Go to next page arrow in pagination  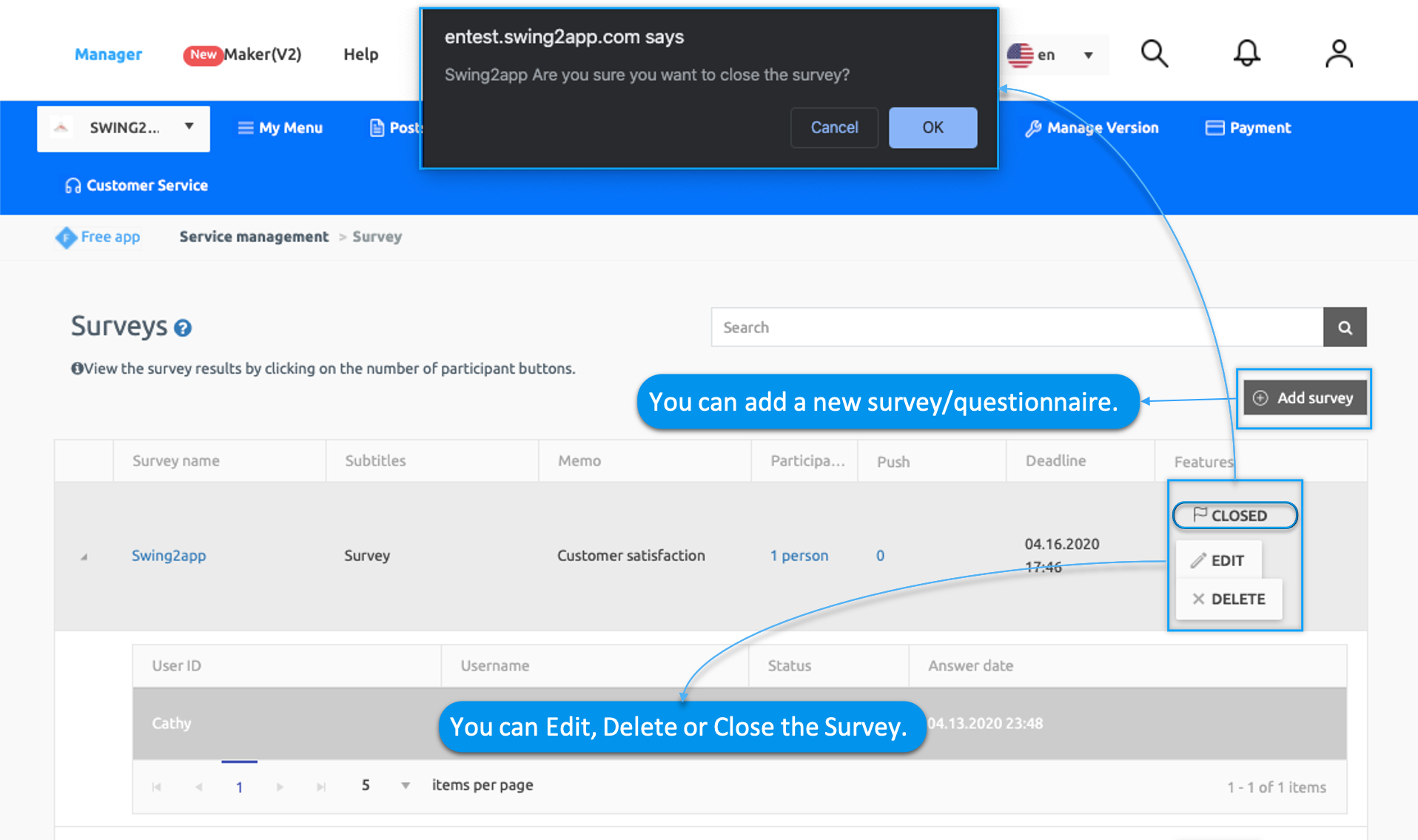pos(280,787)
